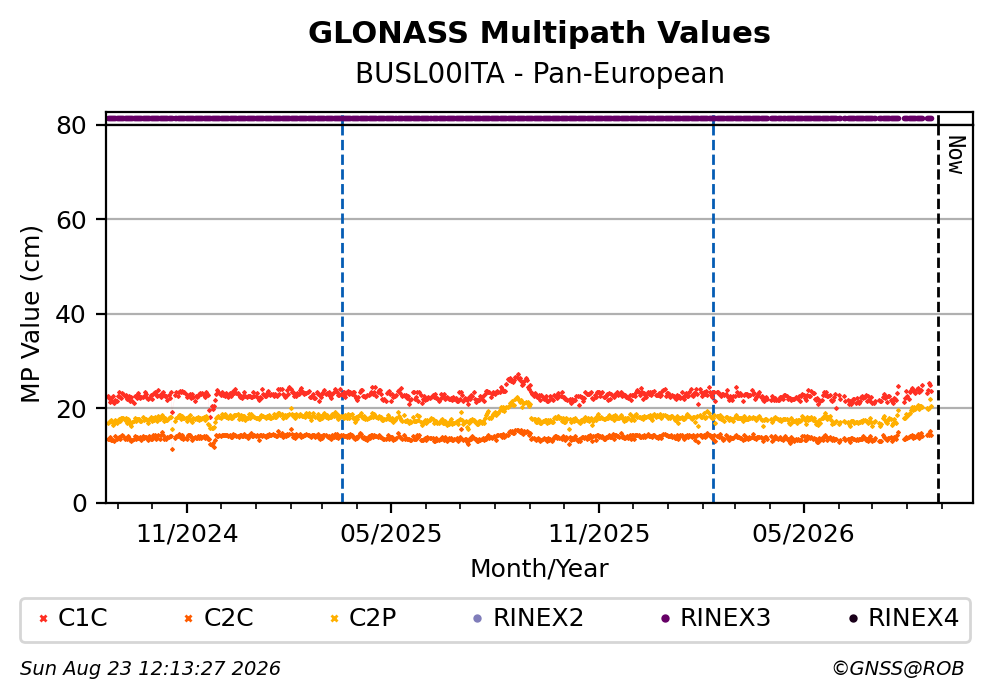This screenshot has height=699, width=993.
Task: Click the 05/2026 x-axis tick label
Action: 803,534
